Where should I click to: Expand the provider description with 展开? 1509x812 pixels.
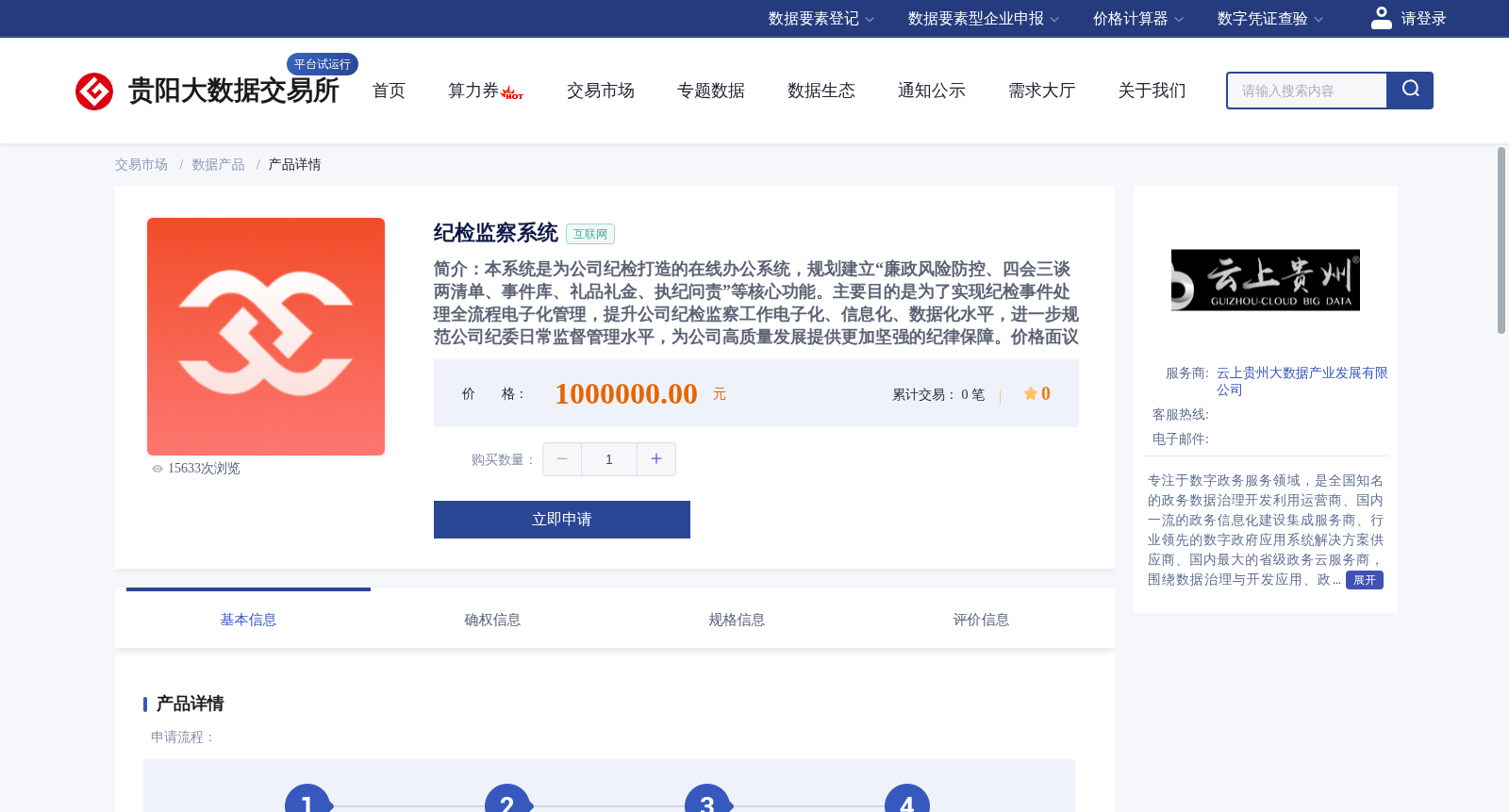pos(1365,580)
